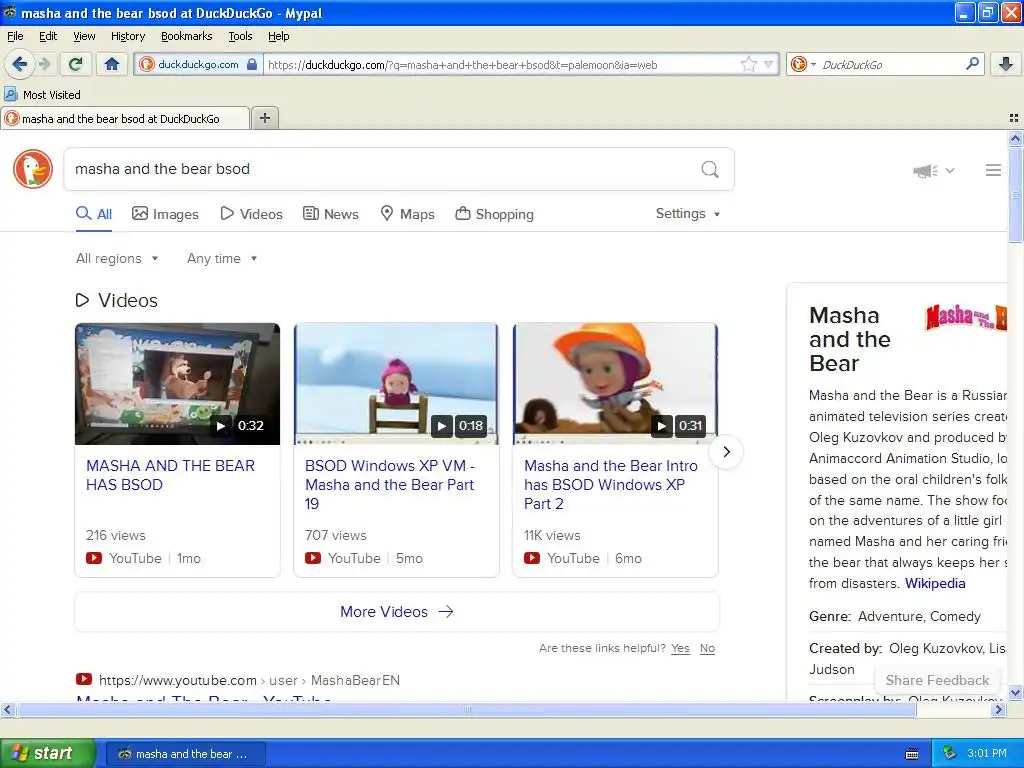Viewport: 1024px width, 768px height.
Task: Open the Edit menu
Action: pyautogui.click(x=48, y=36)
